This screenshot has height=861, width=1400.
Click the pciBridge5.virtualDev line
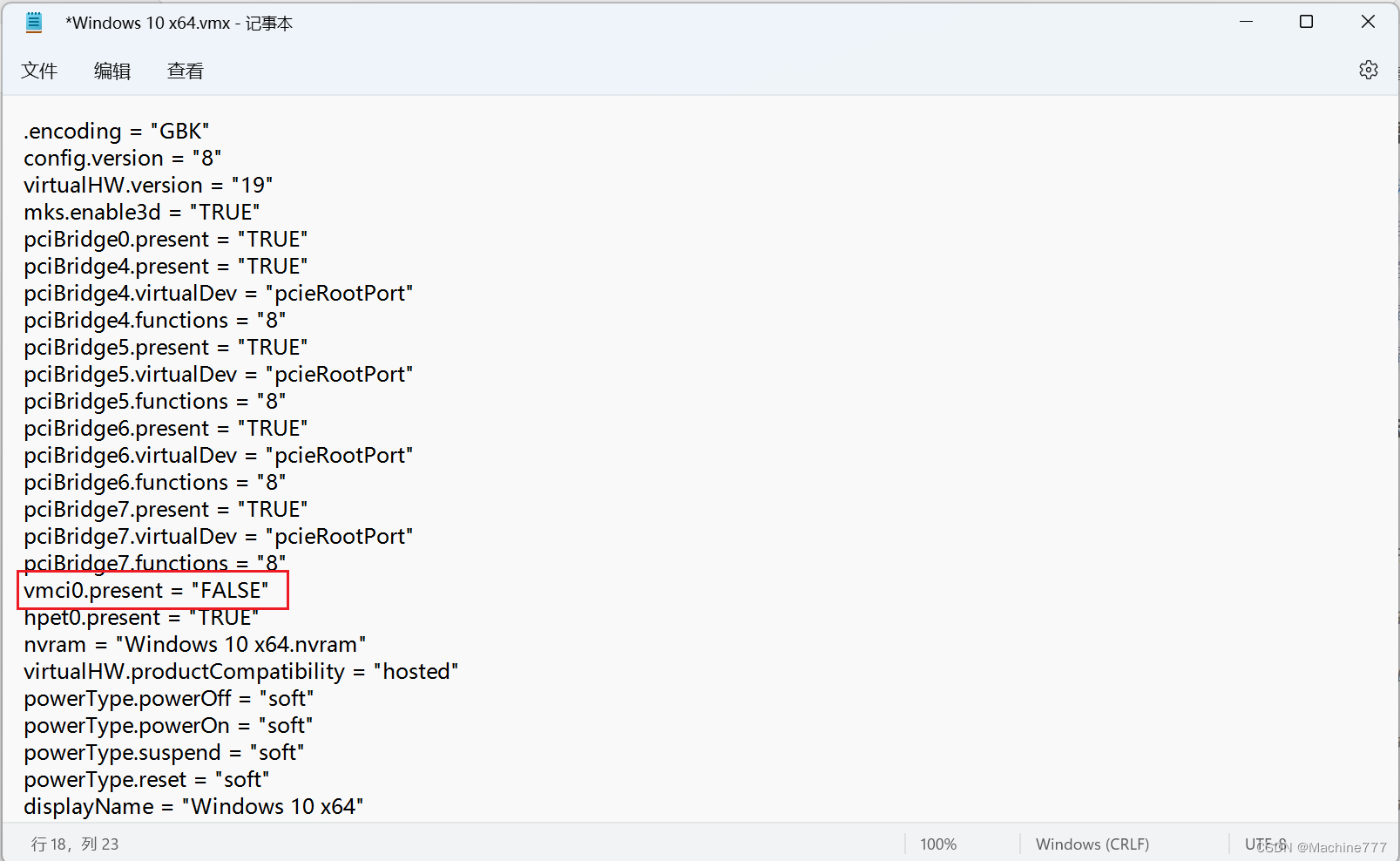[x=219, y=375]
